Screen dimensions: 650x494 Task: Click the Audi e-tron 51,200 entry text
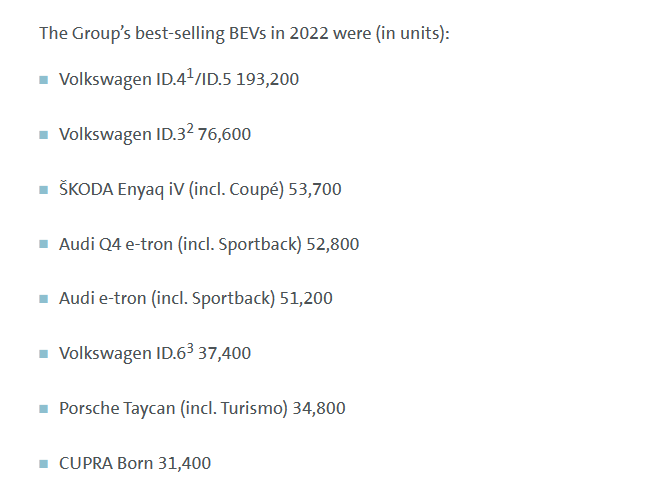point(196,298)
